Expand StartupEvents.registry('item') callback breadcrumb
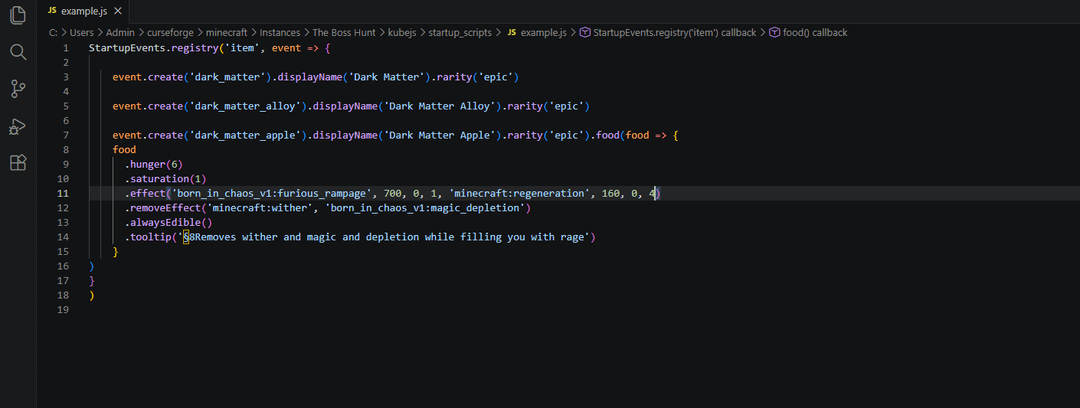The image size is (1080, 408). point(669,32)
